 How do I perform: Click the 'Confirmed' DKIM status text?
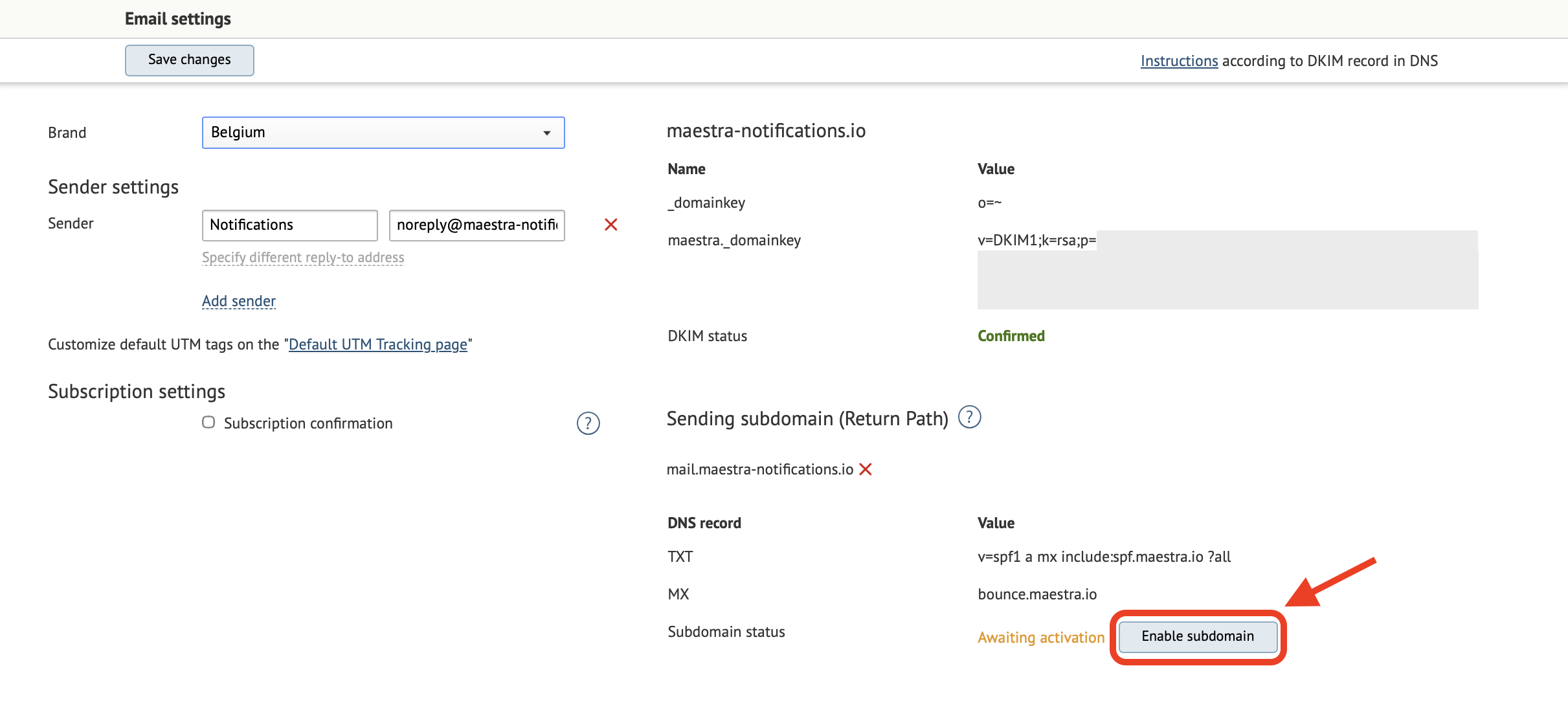[x=1011, y=336]
